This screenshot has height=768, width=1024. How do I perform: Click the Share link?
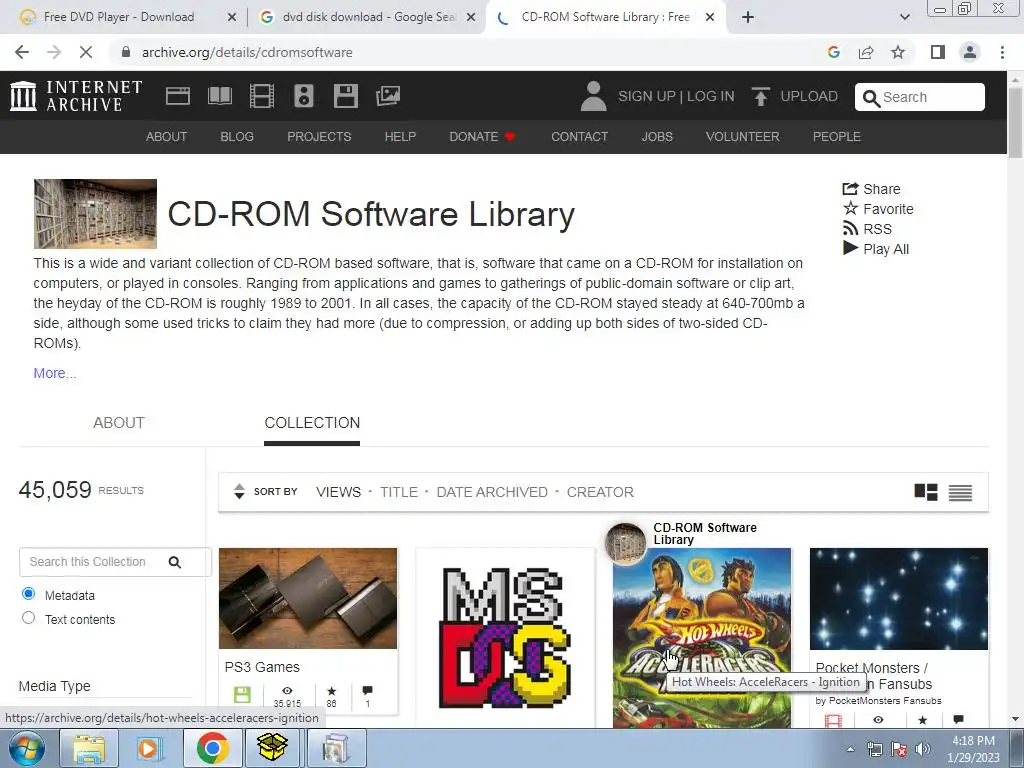coord(871,189)
